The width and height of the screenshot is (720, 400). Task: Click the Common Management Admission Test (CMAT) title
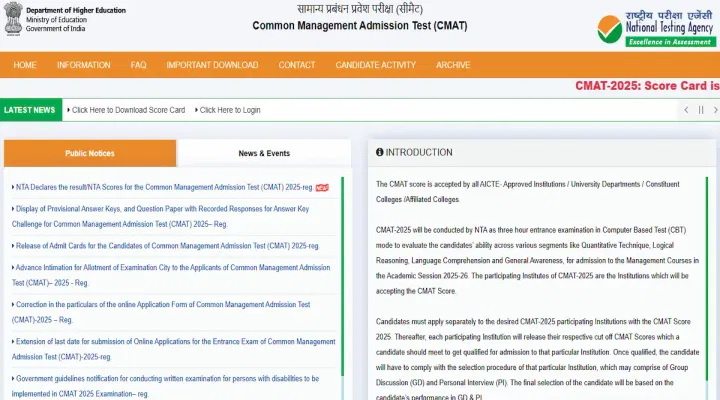360,26
